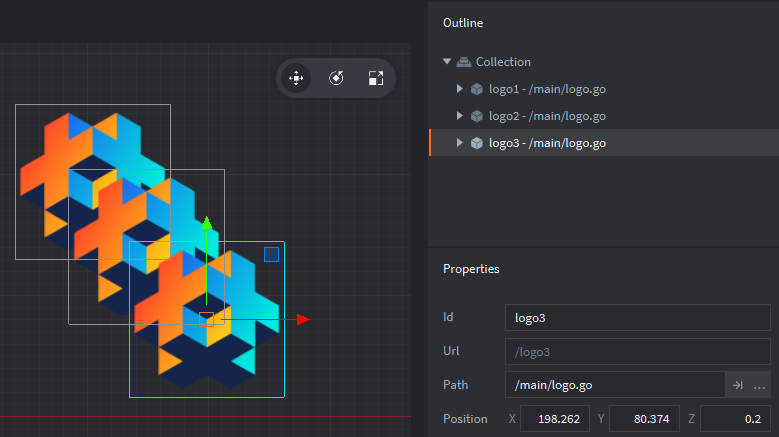Screen dimensions: 779x437
Task: Click the go-to-resource arrow beside the Path field
Action: (737, 385)
